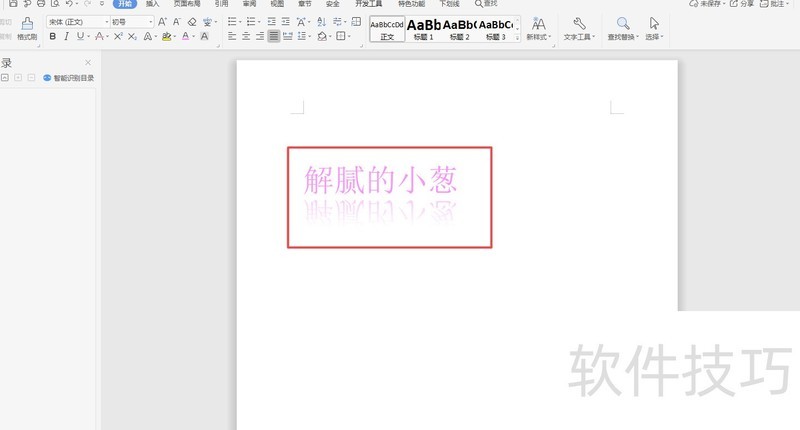
Task: Click 智能识别目录 in the outline pane
Action: pos(69,78)
